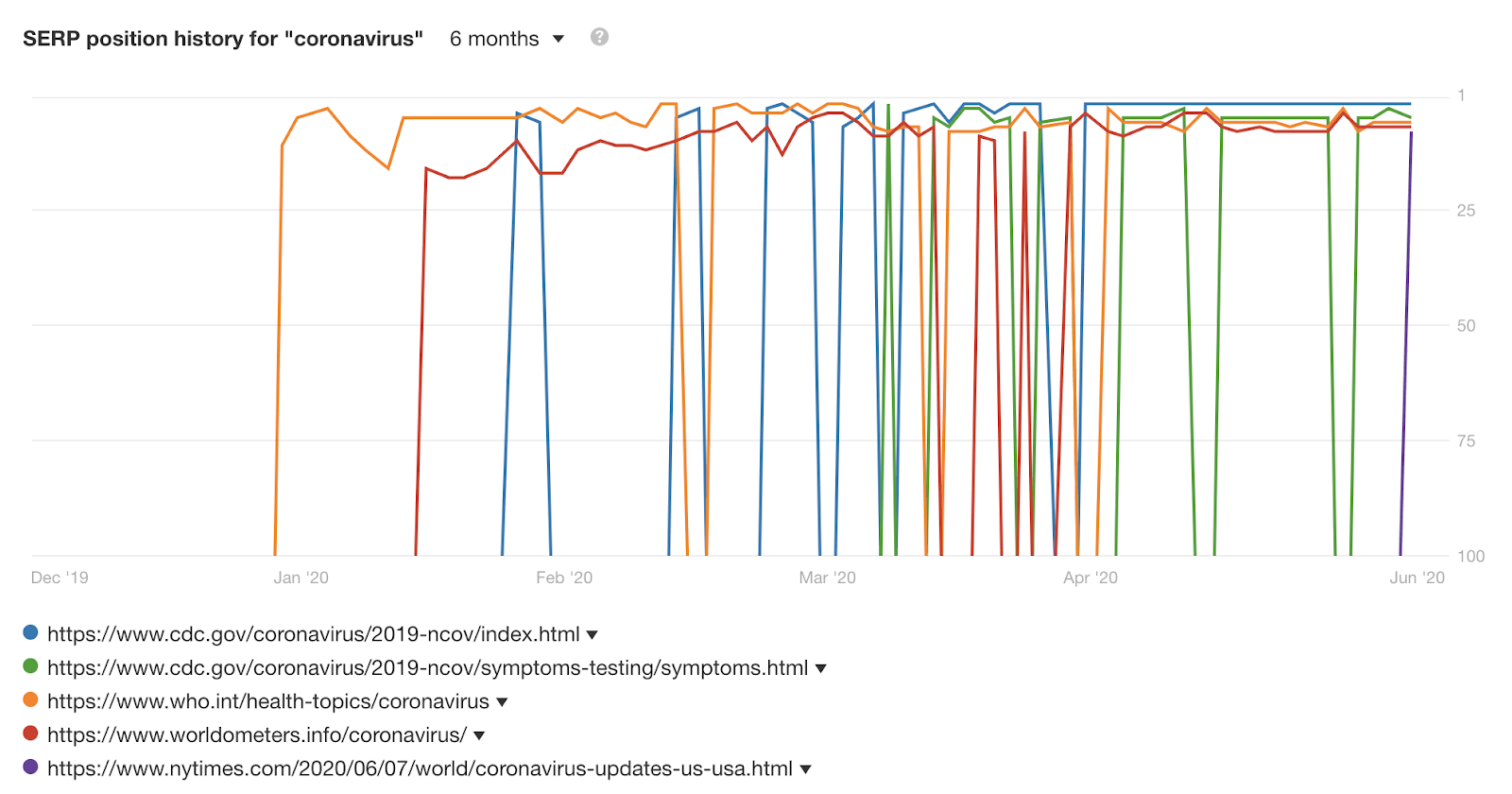Click the help question mark icon
The height and width of the screenshot is (794, 1512).
(x=597, y=38)
